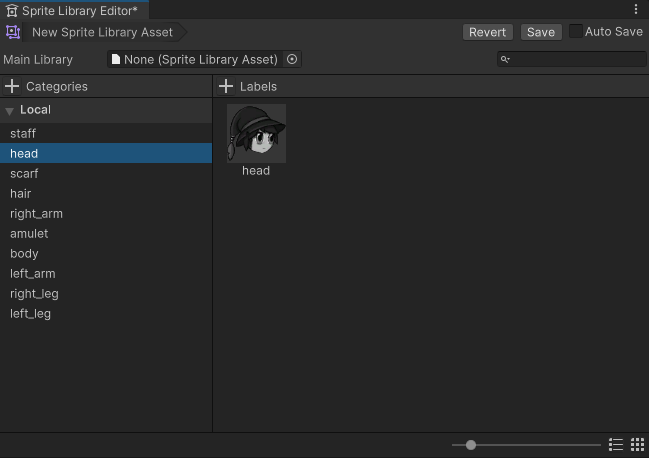Select the staff category
Image resolution: width=649 pixels, height=458 pixels.
23,134
